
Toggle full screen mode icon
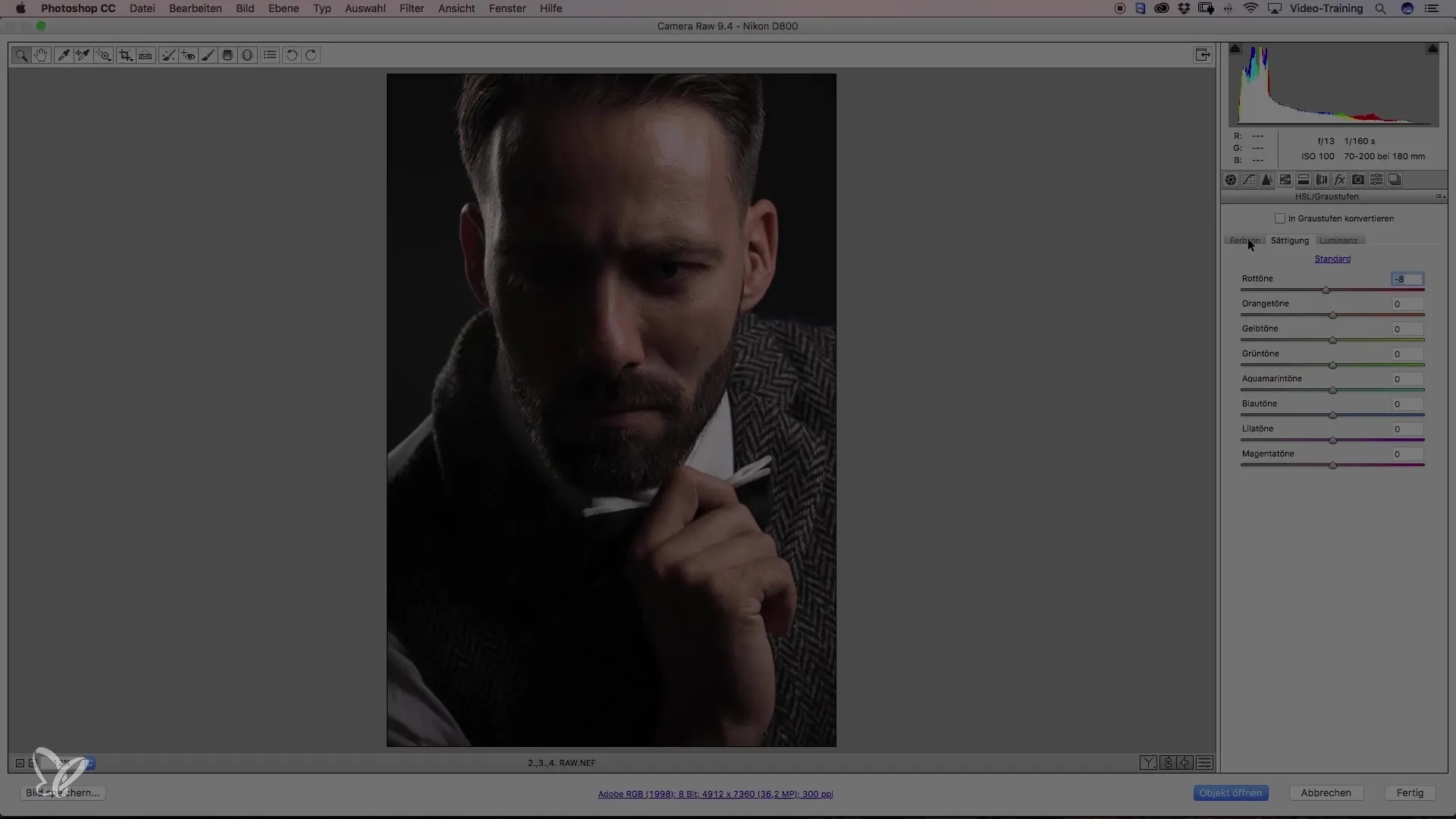(x=1203, y=55)
